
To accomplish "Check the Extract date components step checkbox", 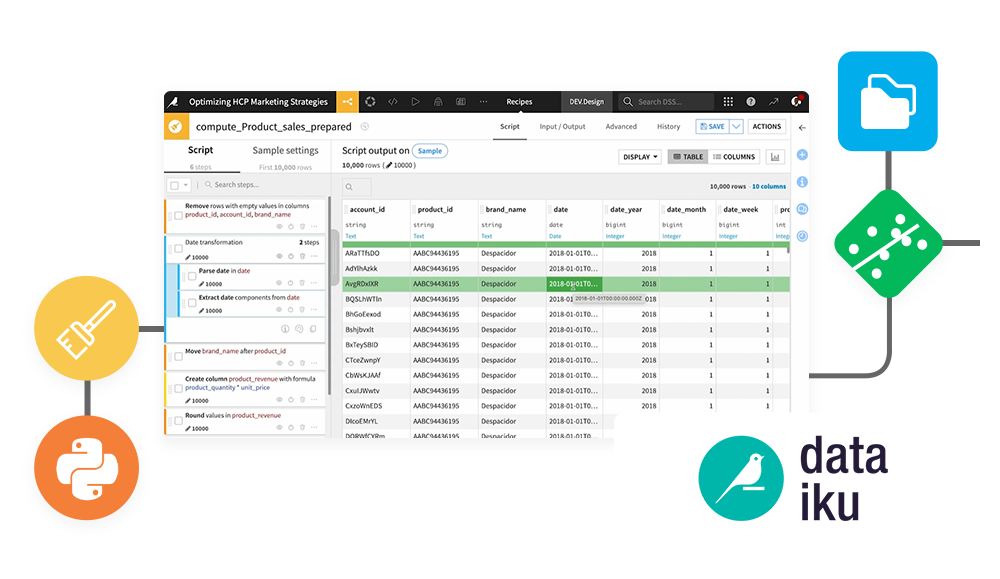I will (x=192, y=303).
